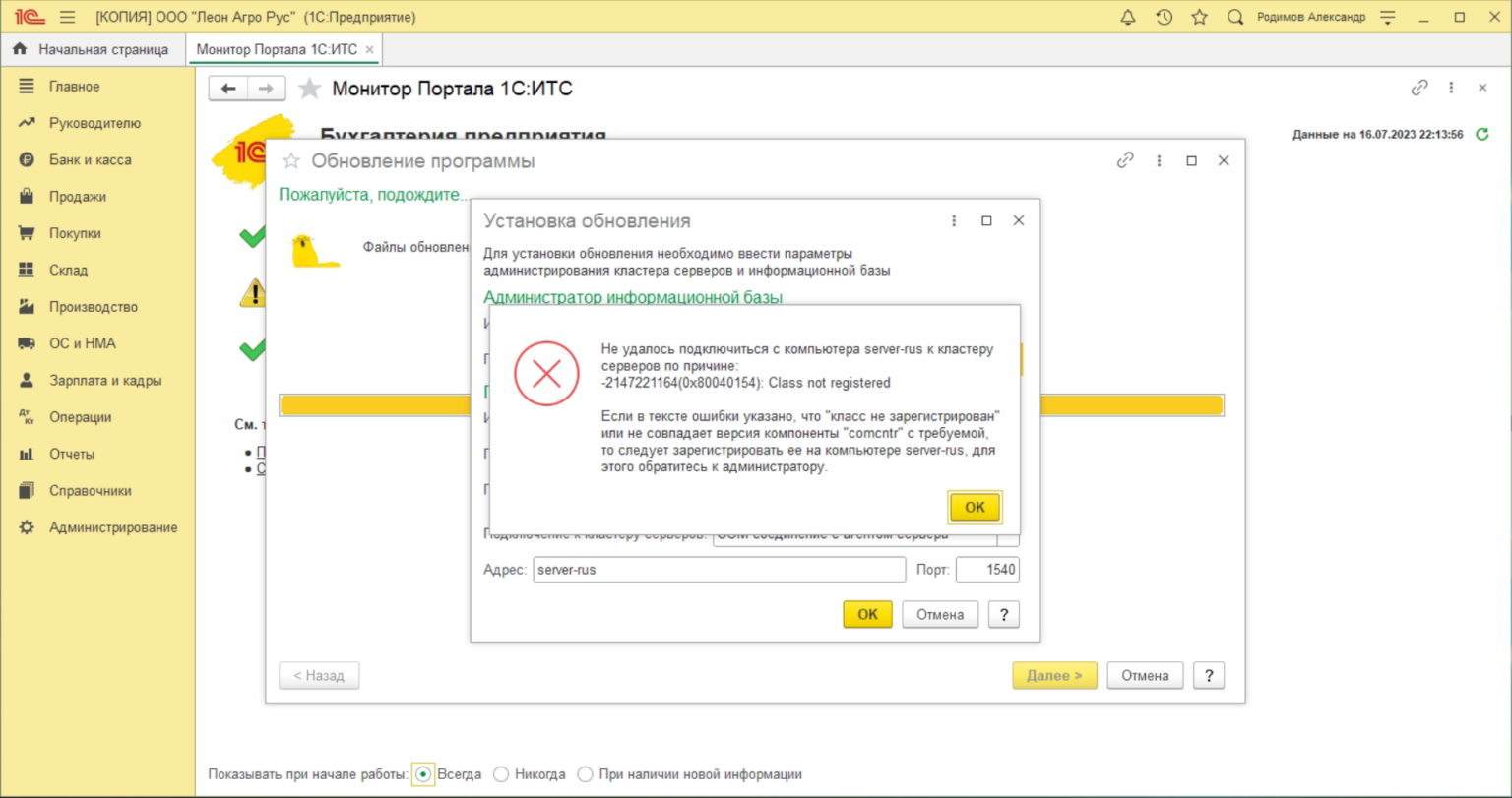Click Данные на 16.07.2023 timestamp
The image size is (1512, 798).
[1377, 134]
